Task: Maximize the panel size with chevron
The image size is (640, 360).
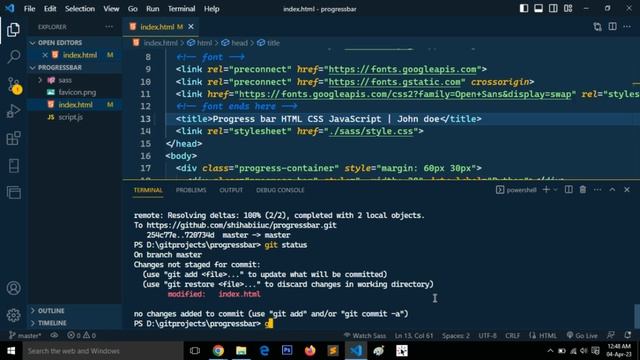Action: point(612,190)
